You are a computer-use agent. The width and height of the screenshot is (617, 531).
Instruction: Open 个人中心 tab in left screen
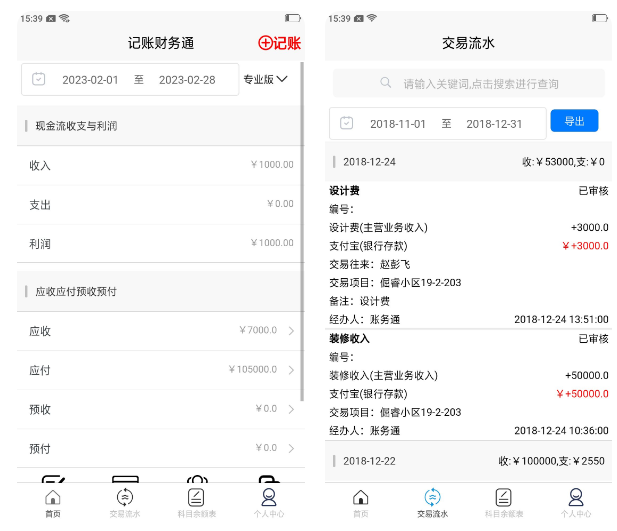coord(269,503)
